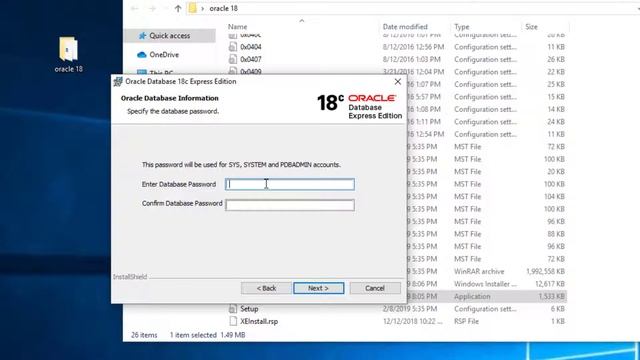Click the Explorer back arrow
Screen dimensions: 640x360
[134, 8]
